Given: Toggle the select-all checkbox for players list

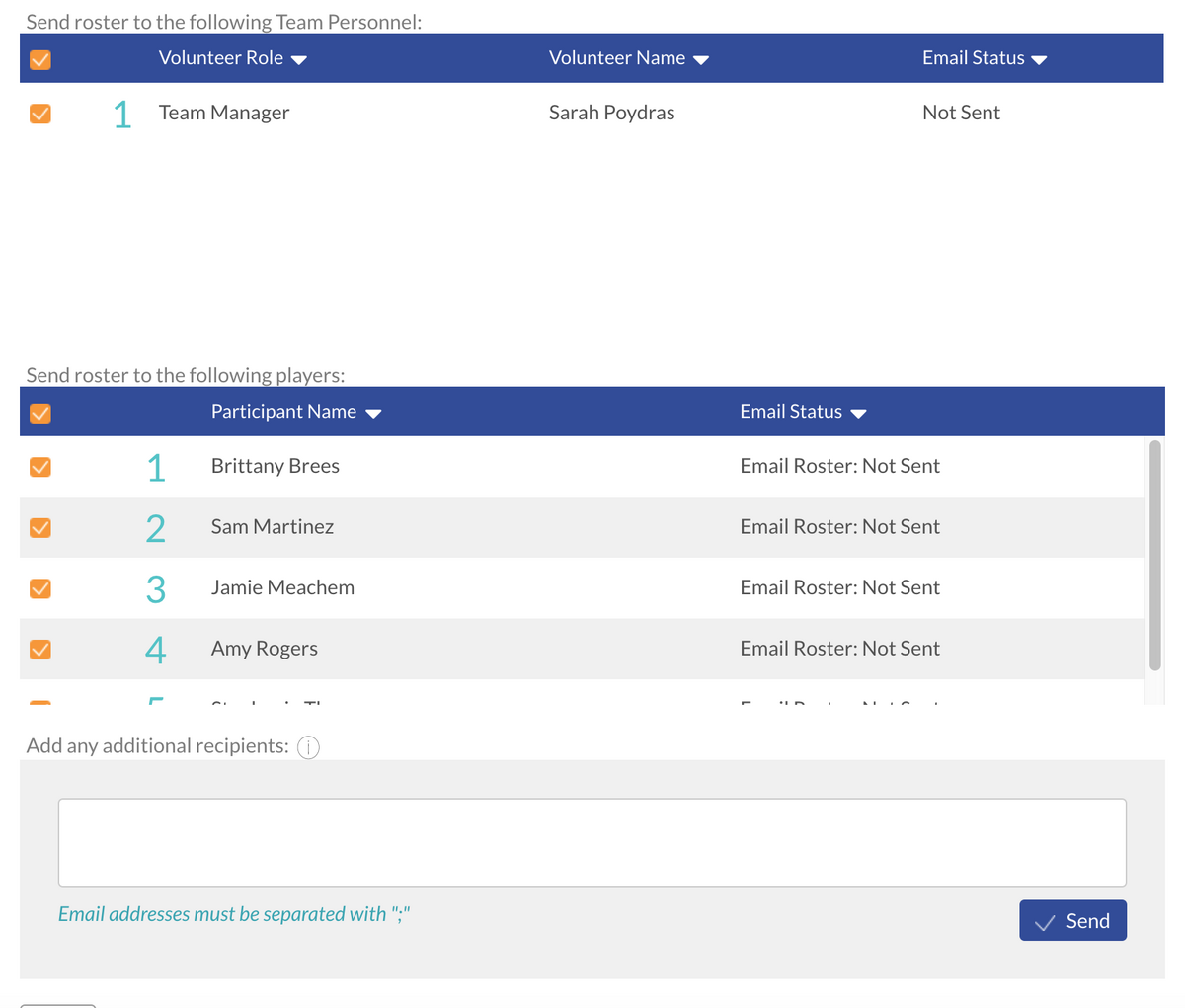Looking at the screenshot, I should (39, 413).
